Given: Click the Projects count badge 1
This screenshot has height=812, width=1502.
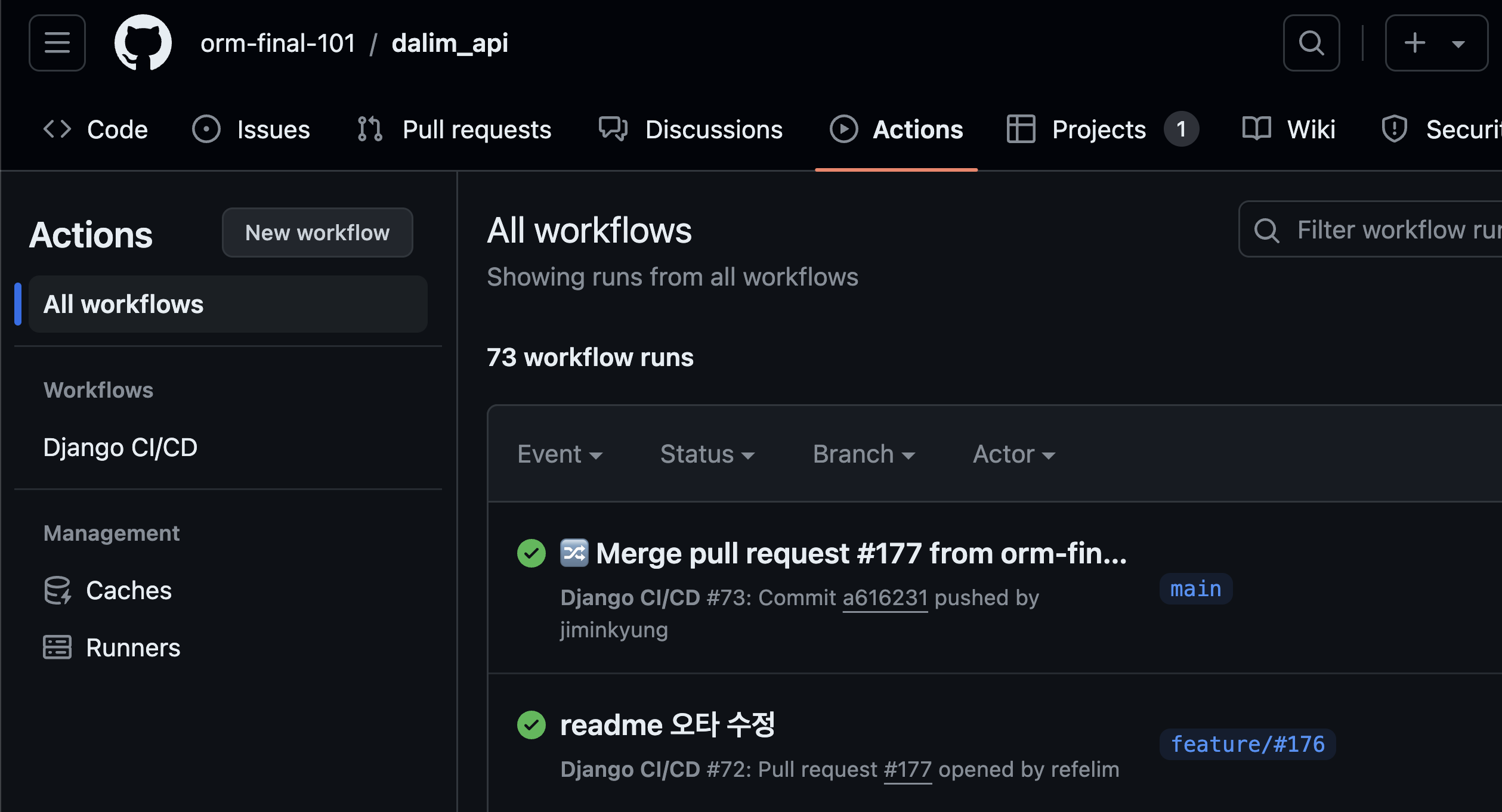Looking at the screenshot, I should tap(1181, 129).
